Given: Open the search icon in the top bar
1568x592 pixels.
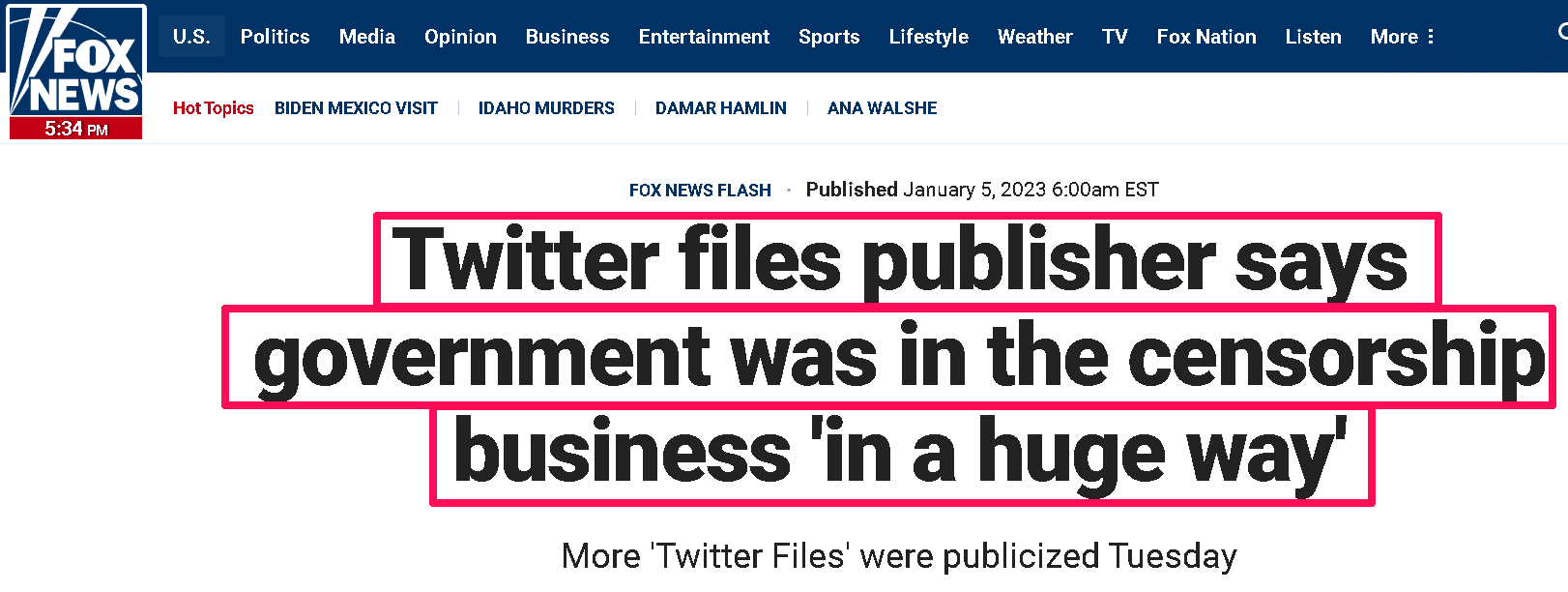Looking at the screenshot, I should click(x=1562, y=34).
